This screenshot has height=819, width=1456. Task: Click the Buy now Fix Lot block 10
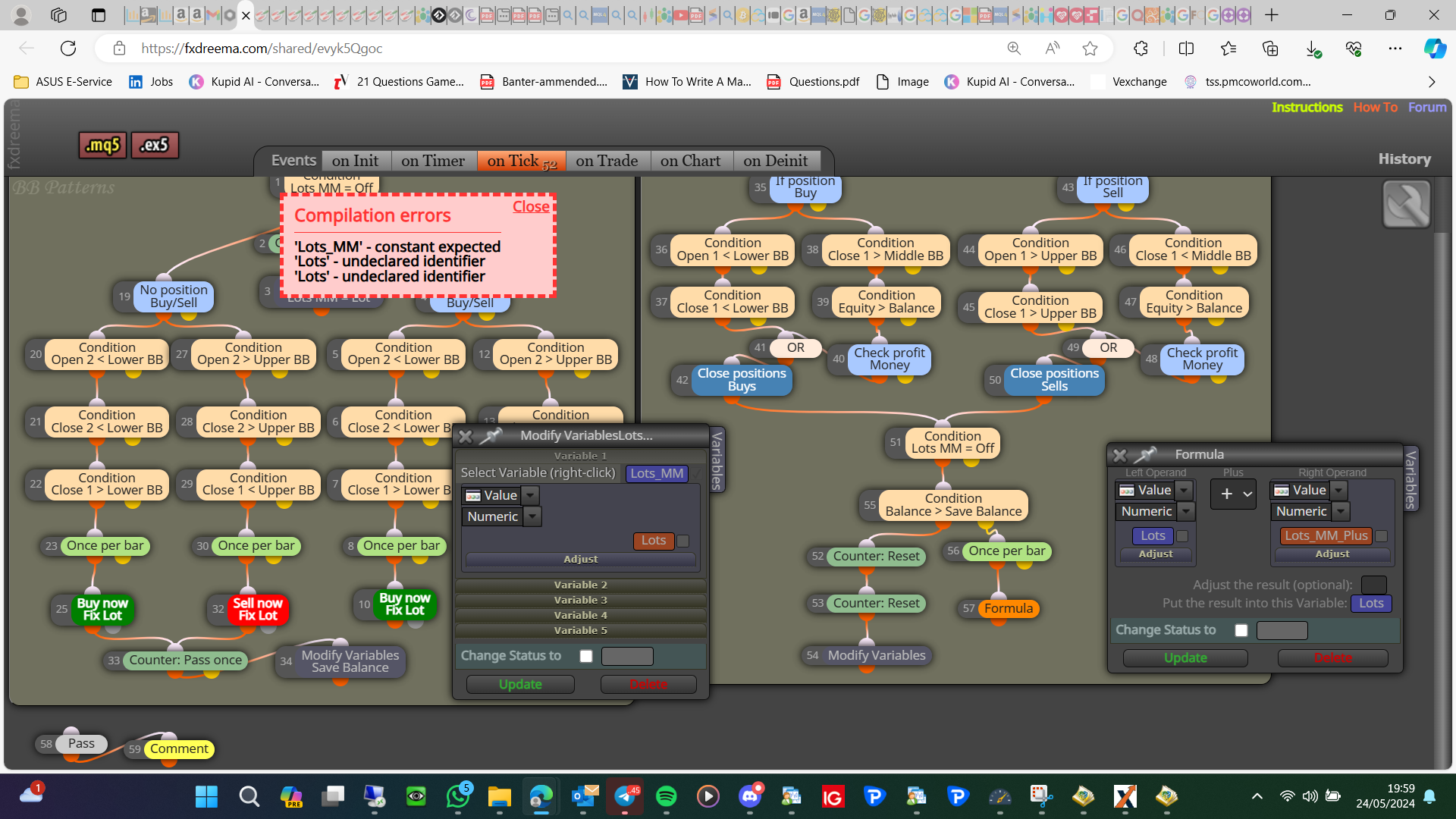coord(404,604)
